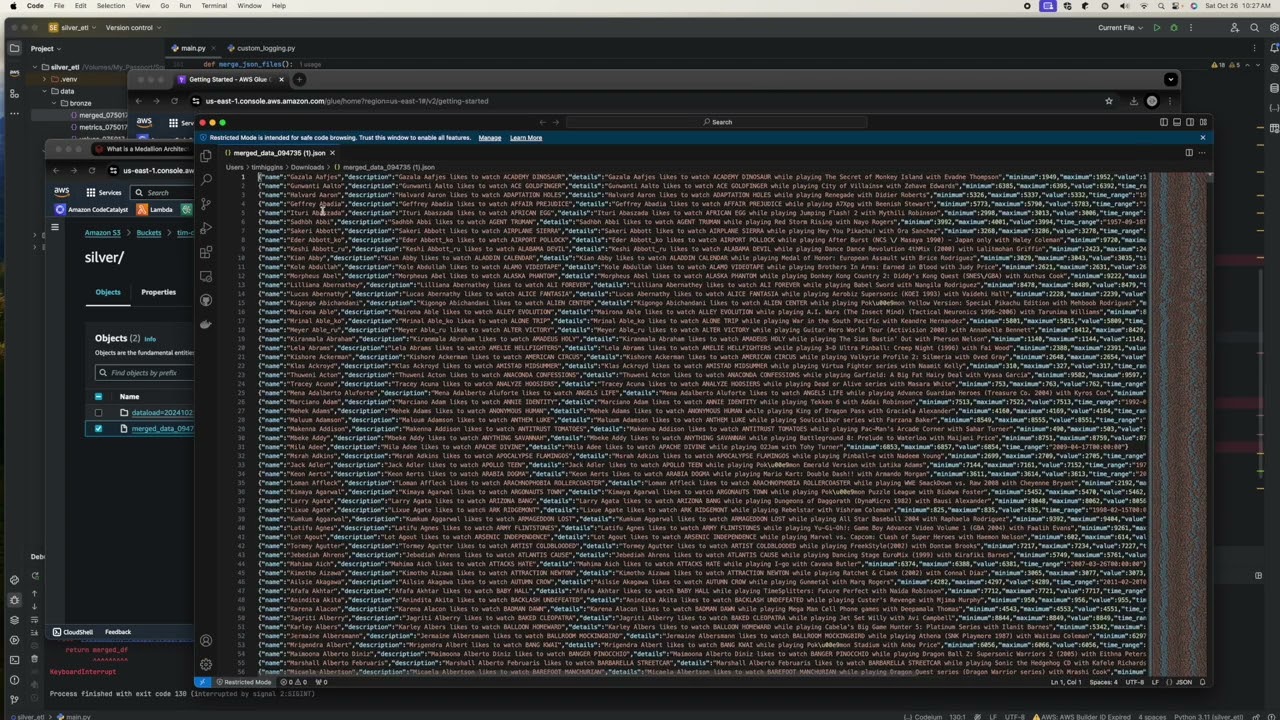Switch to Objects tab in S3 console
The height and width of the screenshot is (720, 1280).
coord(108,292)
